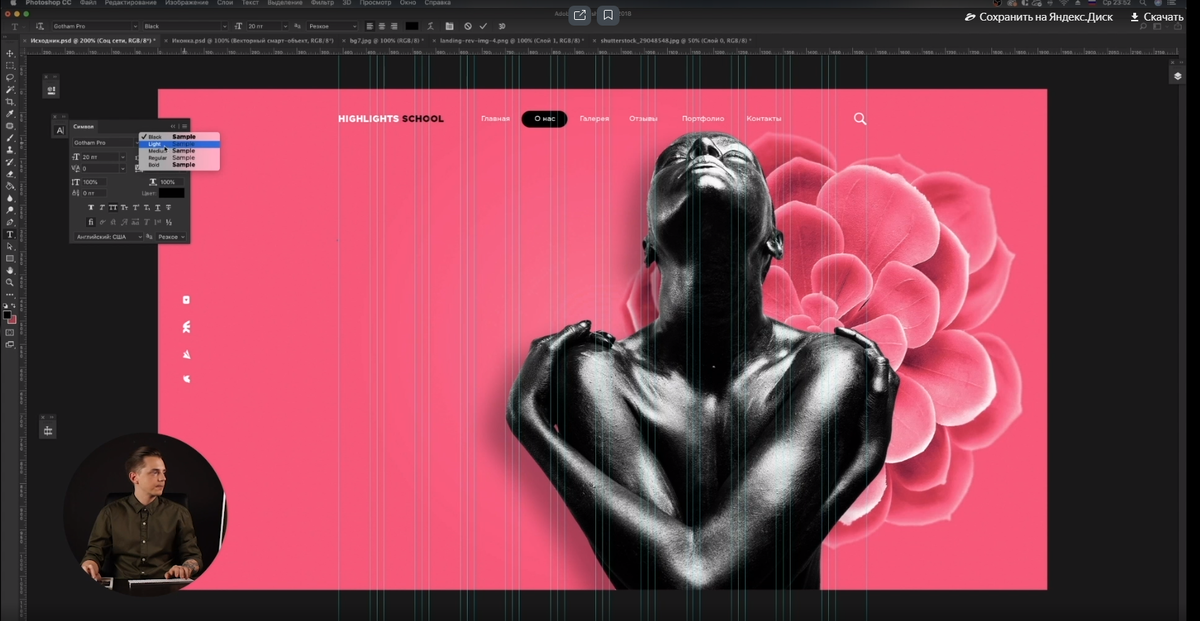Open the Резкое dropdown in the Символ panel

click(170, 237)
